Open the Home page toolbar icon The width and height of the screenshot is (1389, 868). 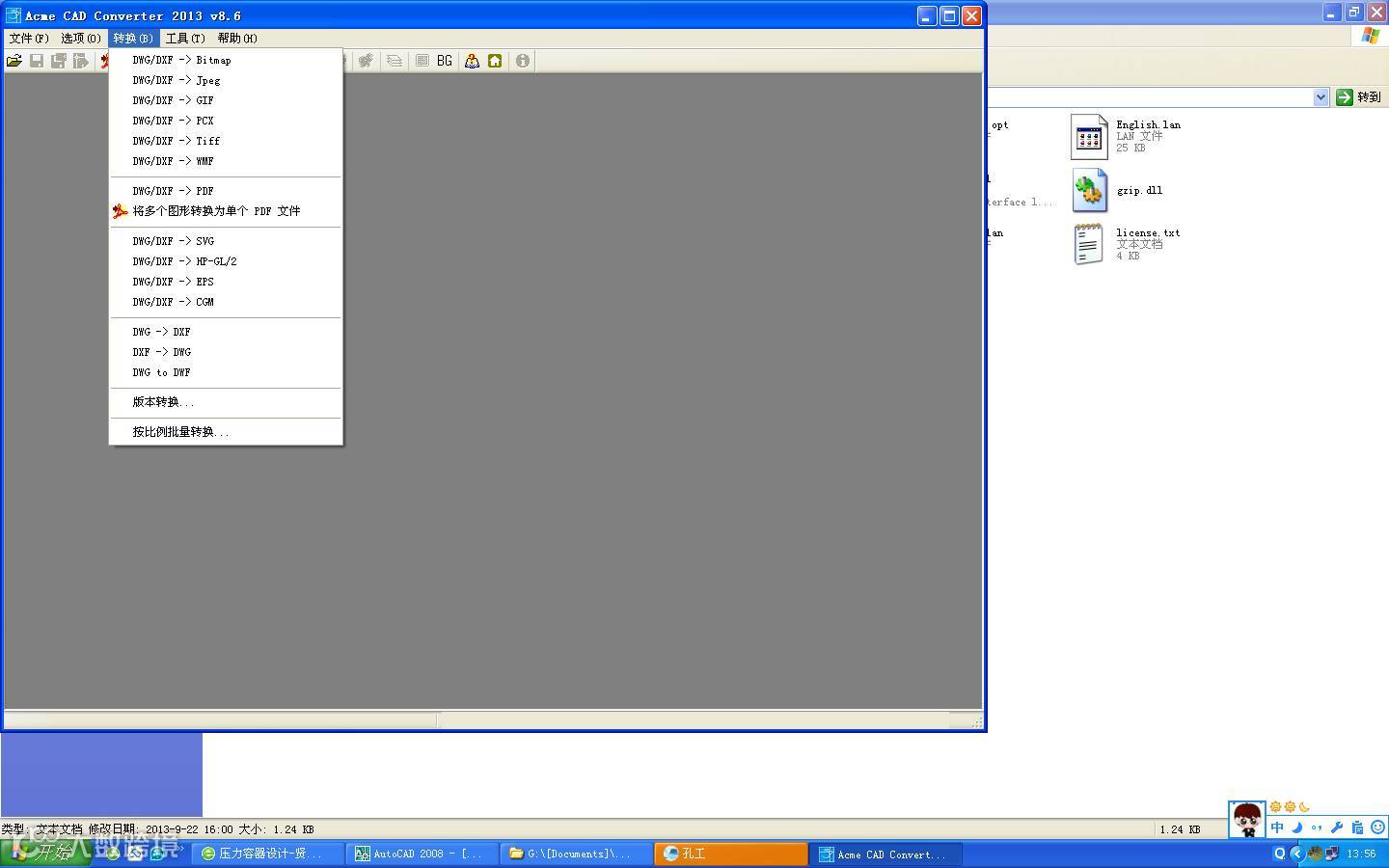495,61
